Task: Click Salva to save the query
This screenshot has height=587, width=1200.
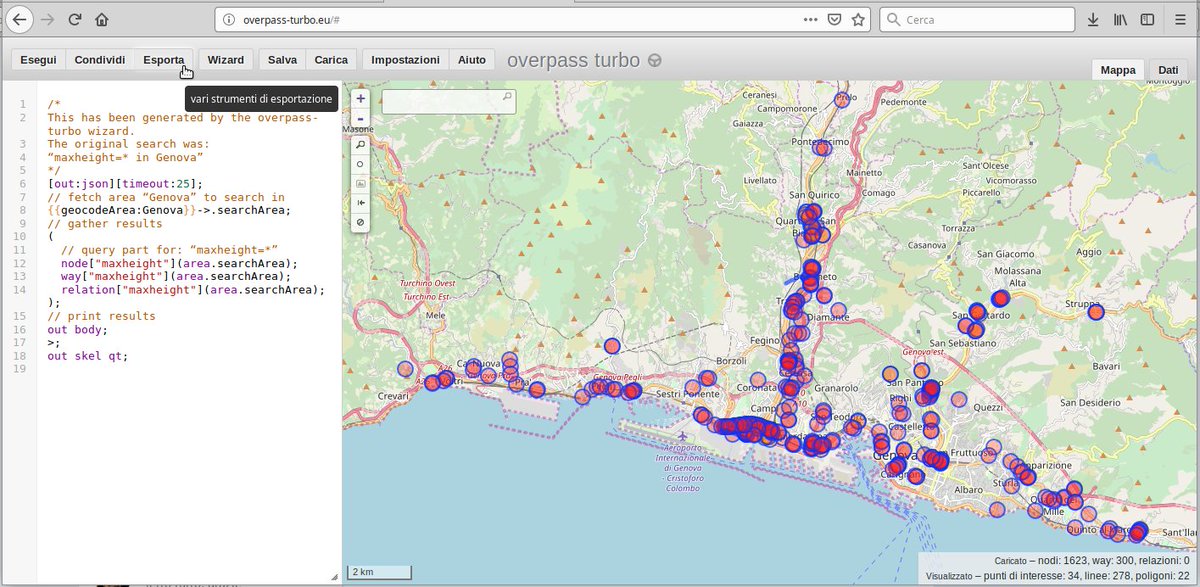Action: click(283, 60)
